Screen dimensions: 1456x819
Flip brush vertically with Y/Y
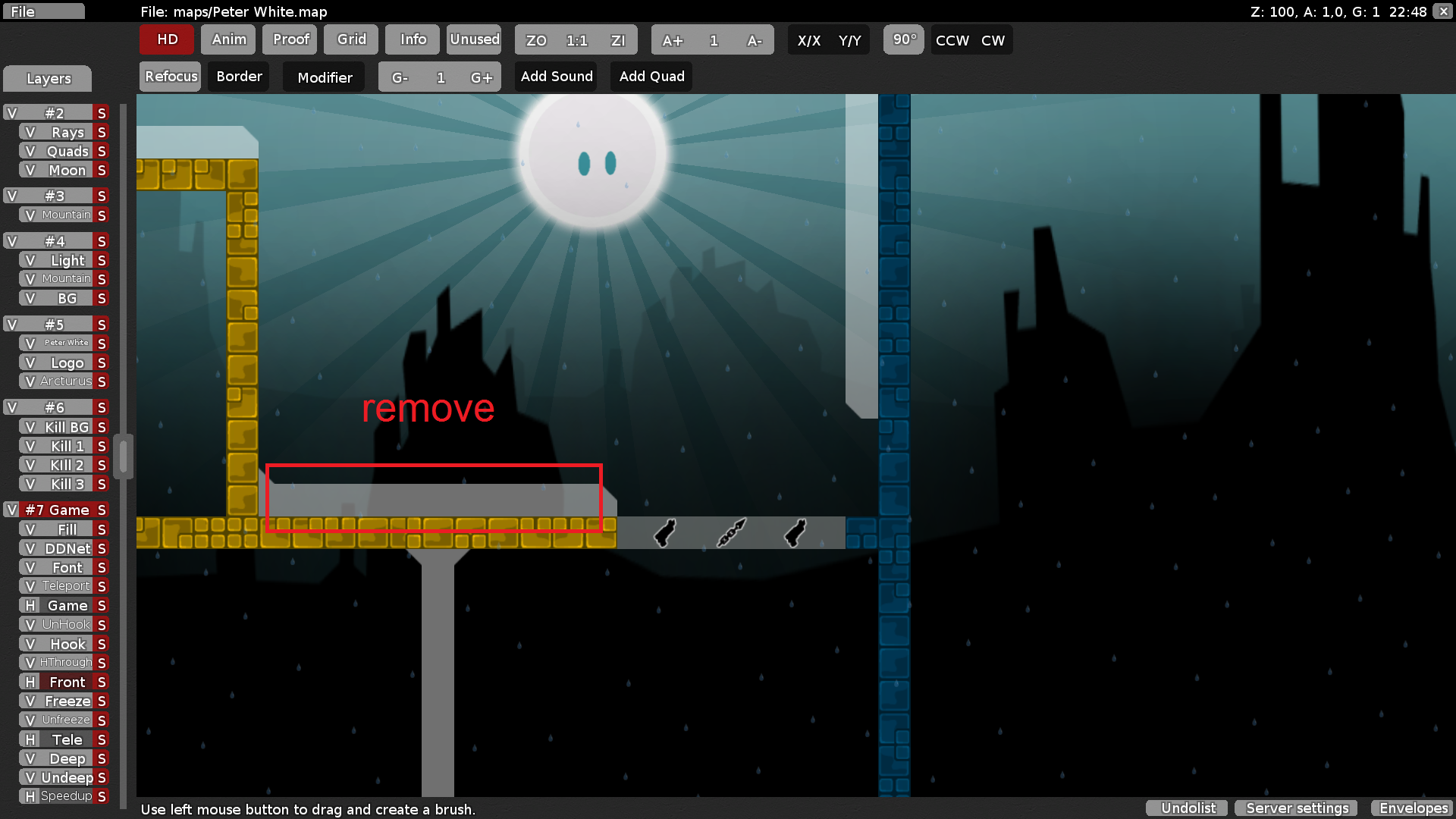coord(849,40)
